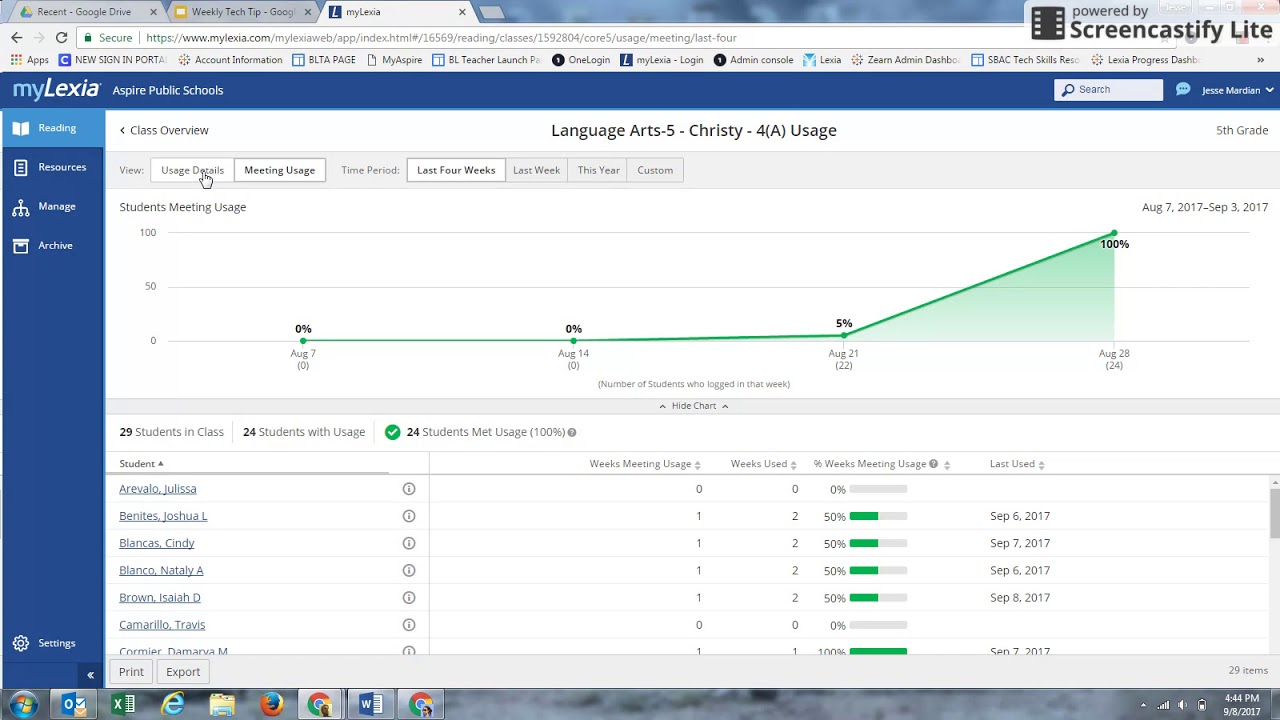Open Apps shortcut in bookmarks bar
Viewport: 1280px width, 720px height.
(x=29, y=60)
